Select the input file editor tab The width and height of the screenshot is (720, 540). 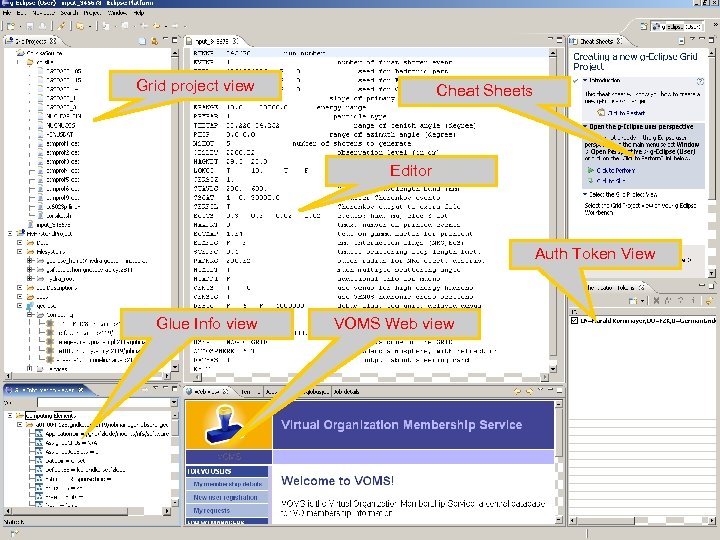[212, 41]
